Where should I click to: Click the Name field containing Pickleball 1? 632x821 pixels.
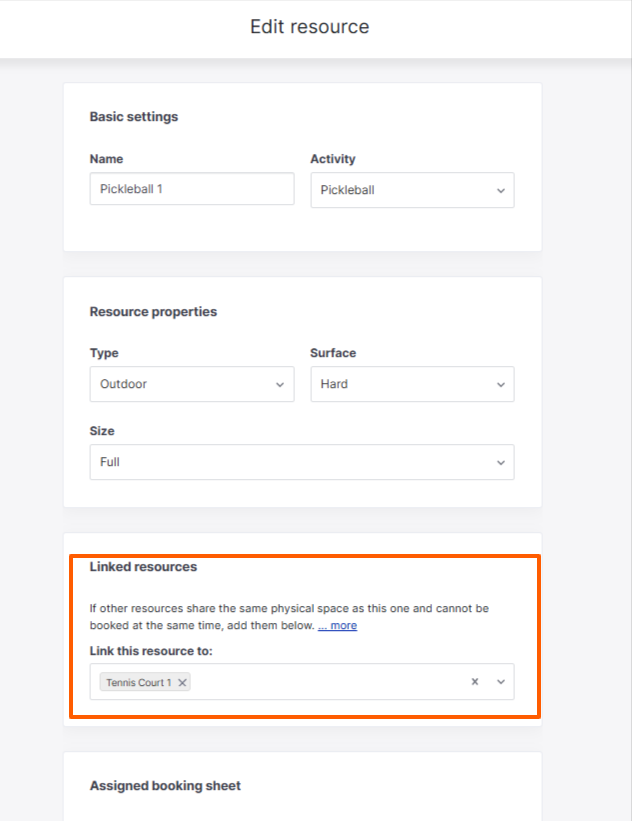(192, 189)
